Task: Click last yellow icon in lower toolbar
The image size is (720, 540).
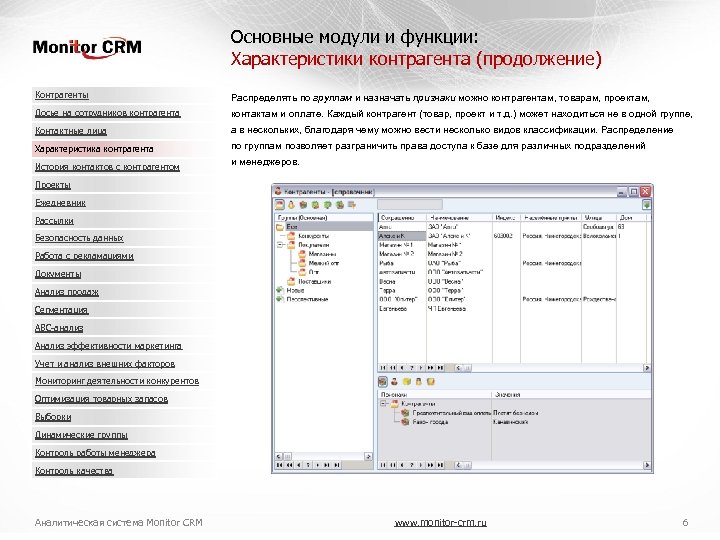Action: 430,382
